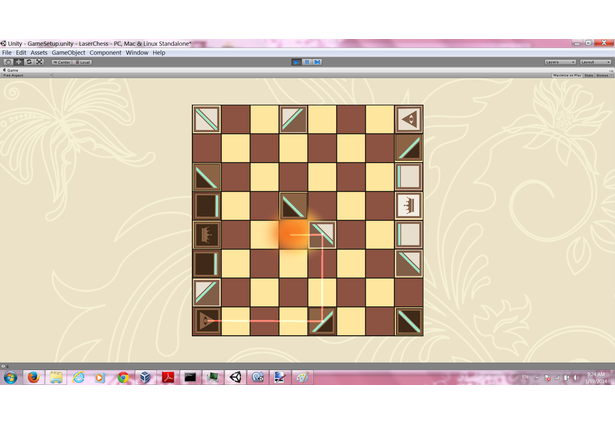Switch to the Unity taskbar icon
The width and height of the screenshot is (615, 424).
pos(235,377)
